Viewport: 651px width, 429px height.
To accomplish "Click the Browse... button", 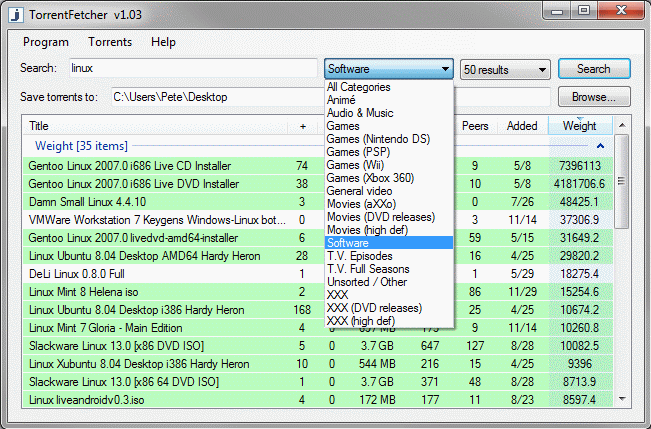I will pos(594,97).
